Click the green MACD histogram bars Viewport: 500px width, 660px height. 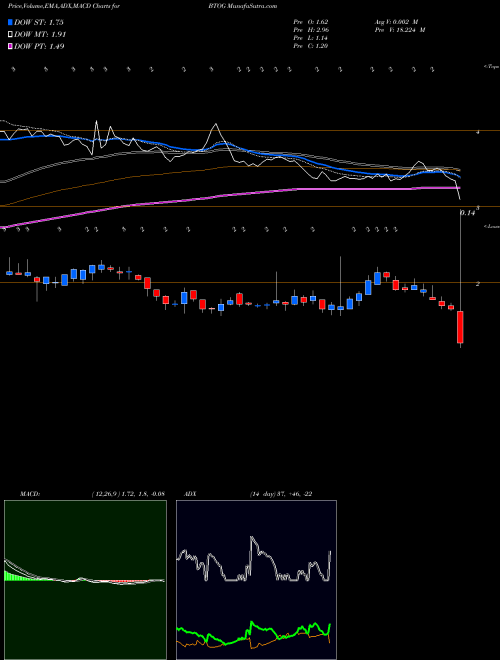coord(15,576)
